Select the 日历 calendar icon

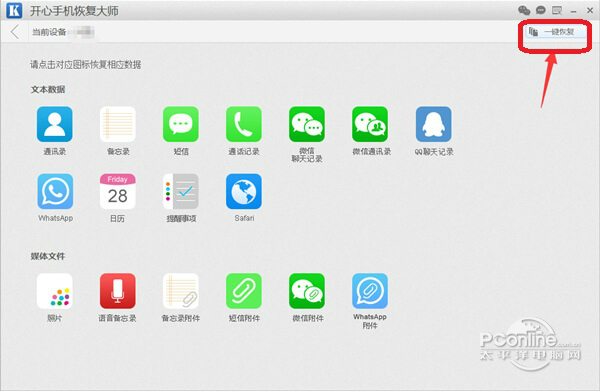(x=117, y=191)
